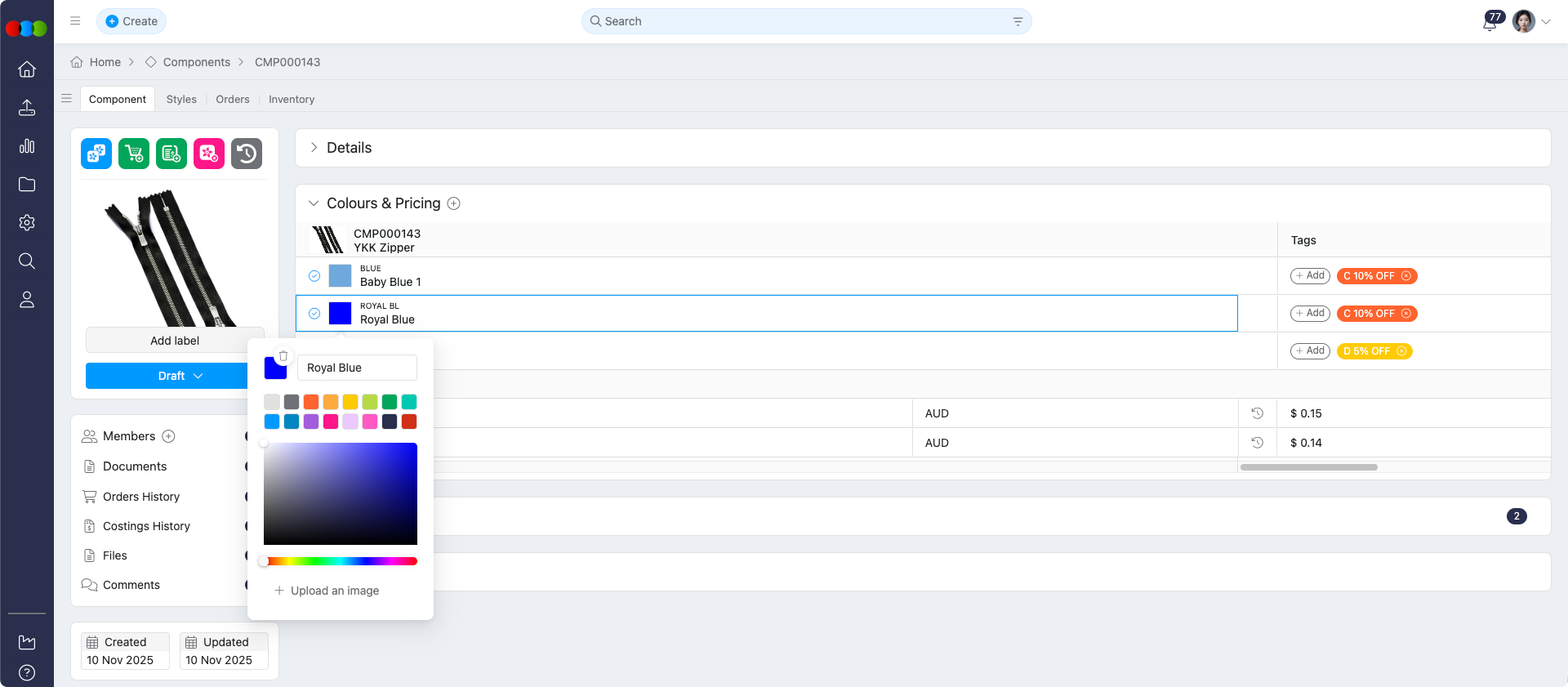The height and width of the screenshot is (687, 1568).
Task: Remove the D 5% OFF tag
Action: point(1401,351)
